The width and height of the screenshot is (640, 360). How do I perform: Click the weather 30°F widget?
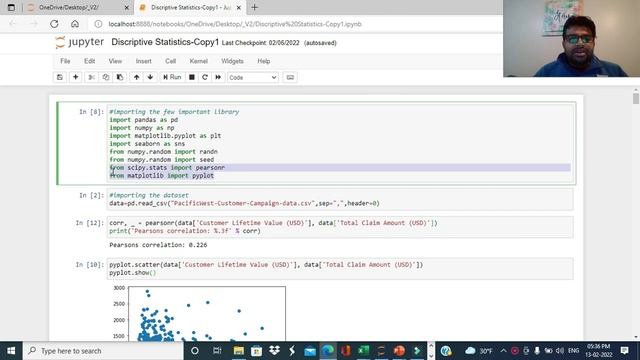point(479,351)
